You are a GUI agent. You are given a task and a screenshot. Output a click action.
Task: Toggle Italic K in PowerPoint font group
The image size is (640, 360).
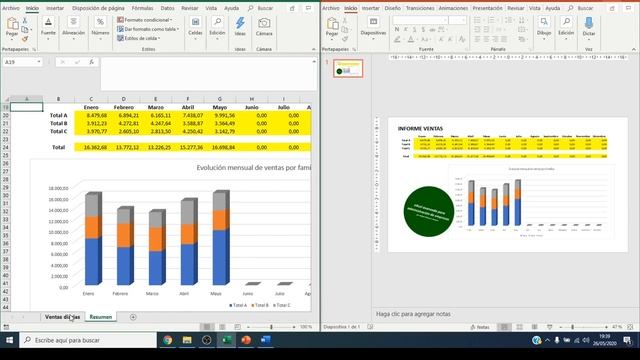[405, 30]
